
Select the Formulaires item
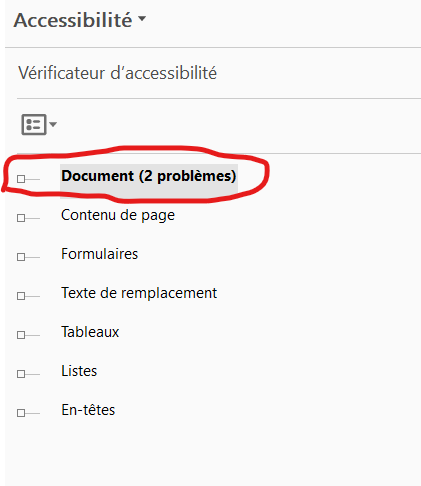(x=99, y=254)
